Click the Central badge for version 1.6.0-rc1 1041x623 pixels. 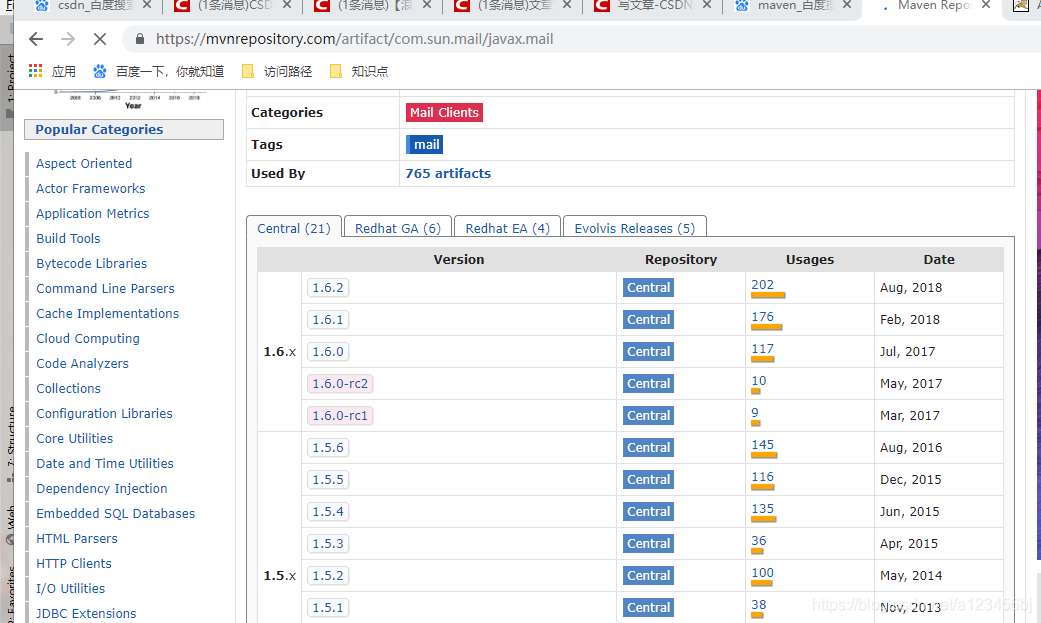[649, 415]
